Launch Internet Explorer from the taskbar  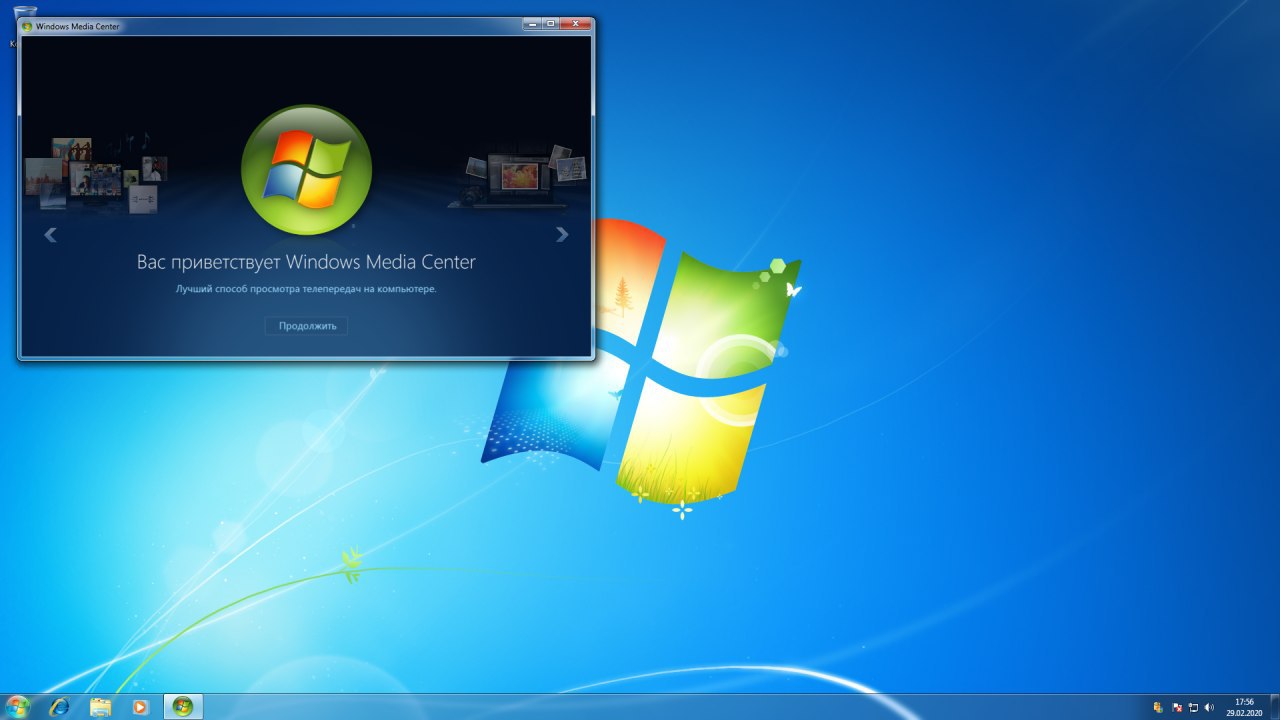click(x=60, y=707)
